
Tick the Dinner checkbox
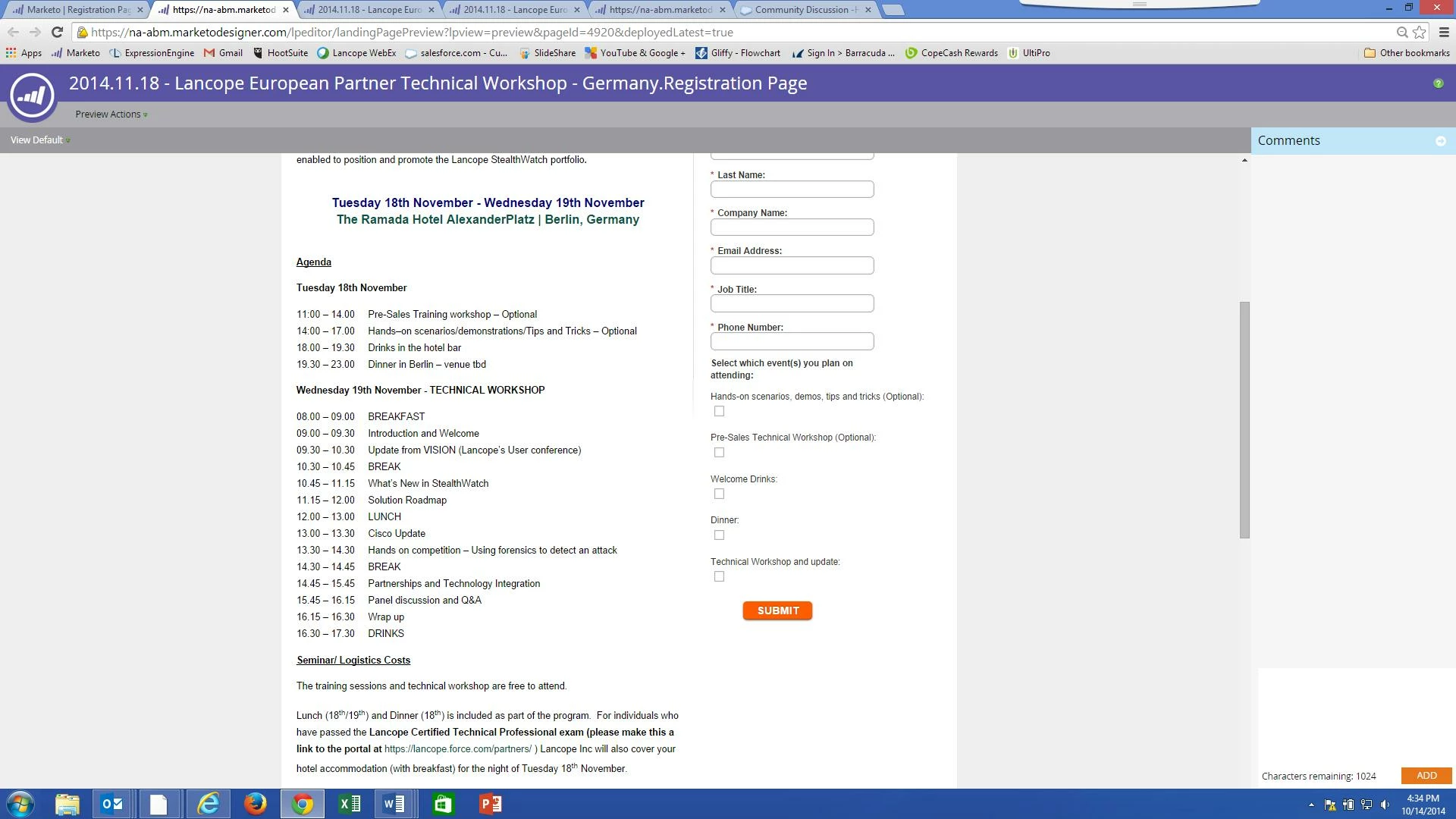(x=719, y=535)
